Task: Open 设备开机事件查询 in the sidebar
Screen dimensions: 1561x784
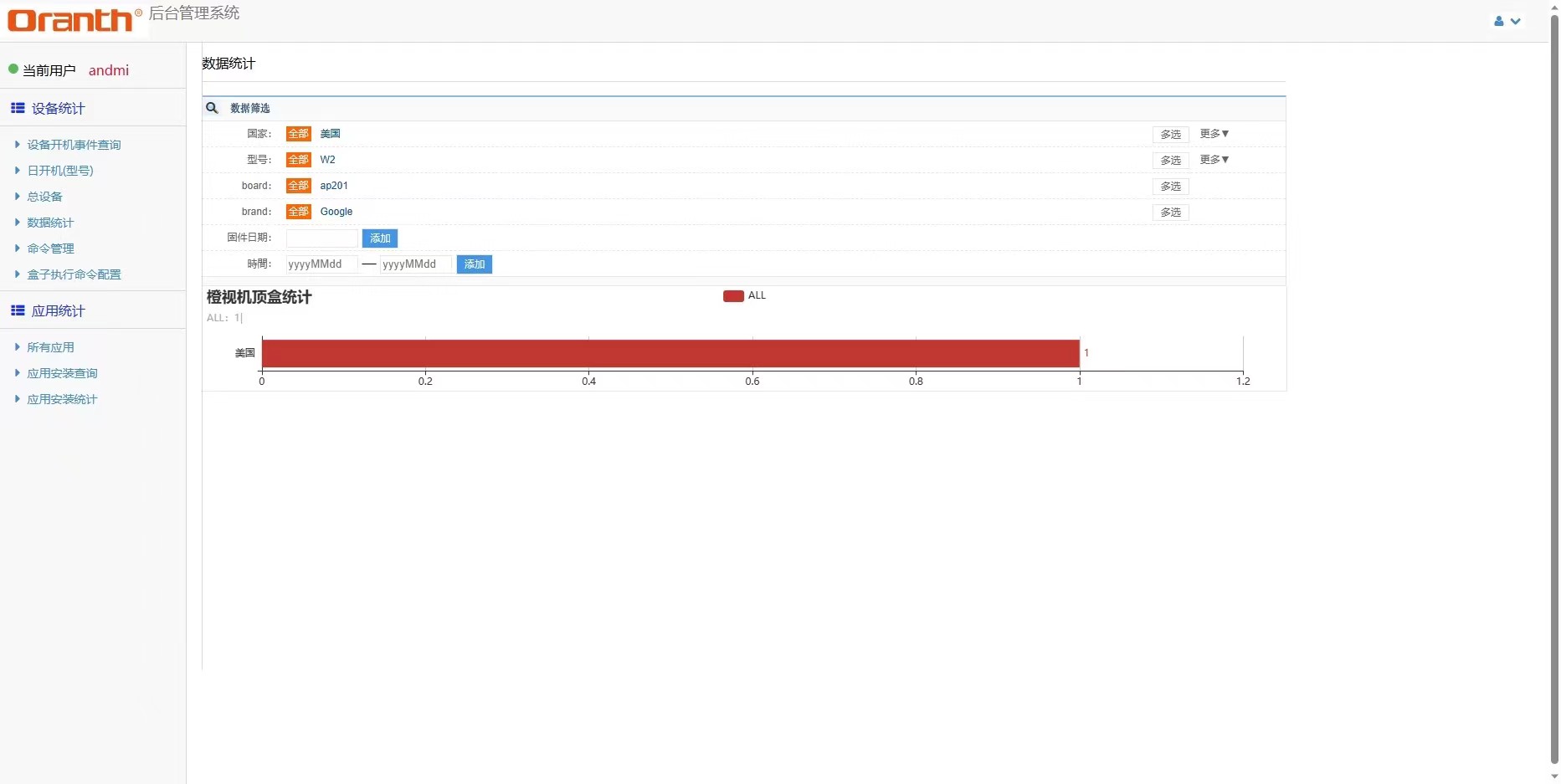Action: tap(74, 145)
